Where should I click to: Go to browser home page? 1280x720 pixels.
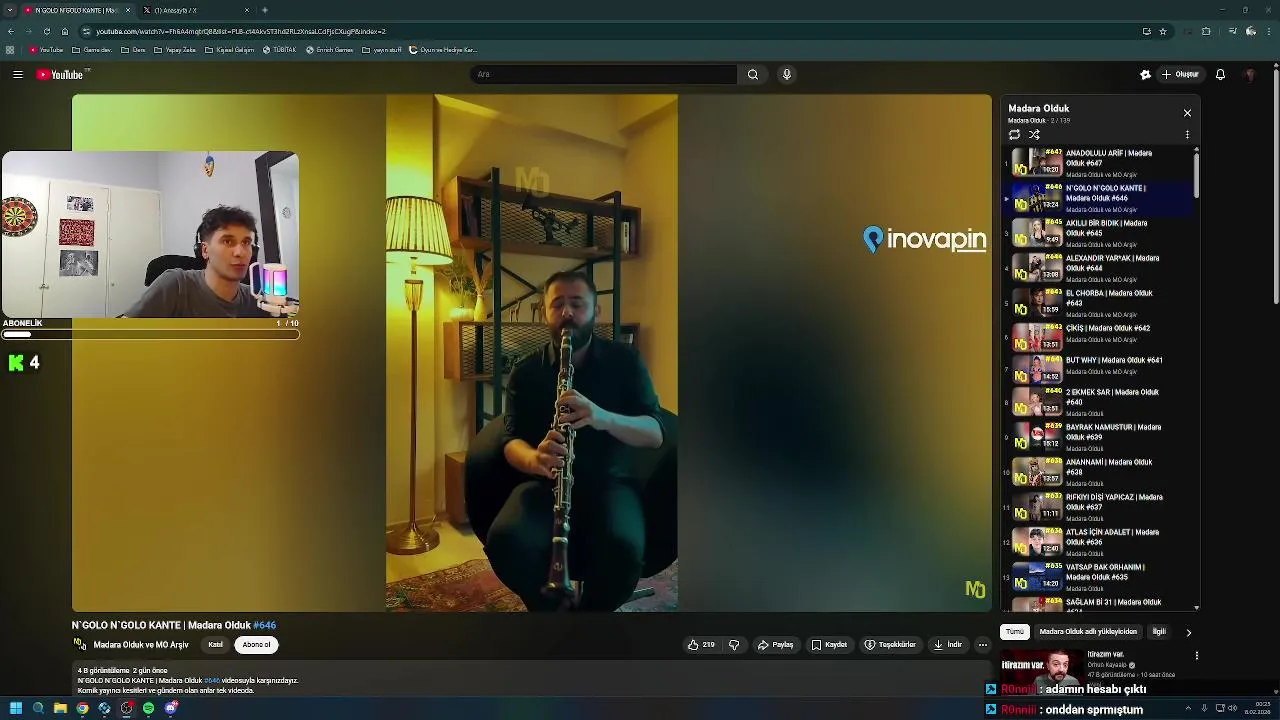coord(65,31)
